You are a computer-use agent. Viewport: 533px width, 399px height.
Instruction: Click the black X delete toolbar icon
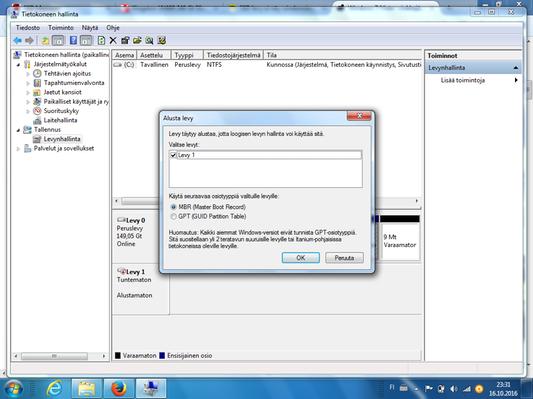[113, 40]
